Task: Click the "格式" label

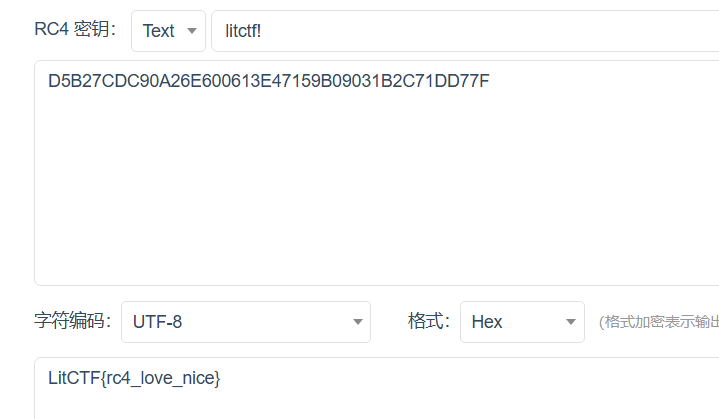Action: click(430, 321)
